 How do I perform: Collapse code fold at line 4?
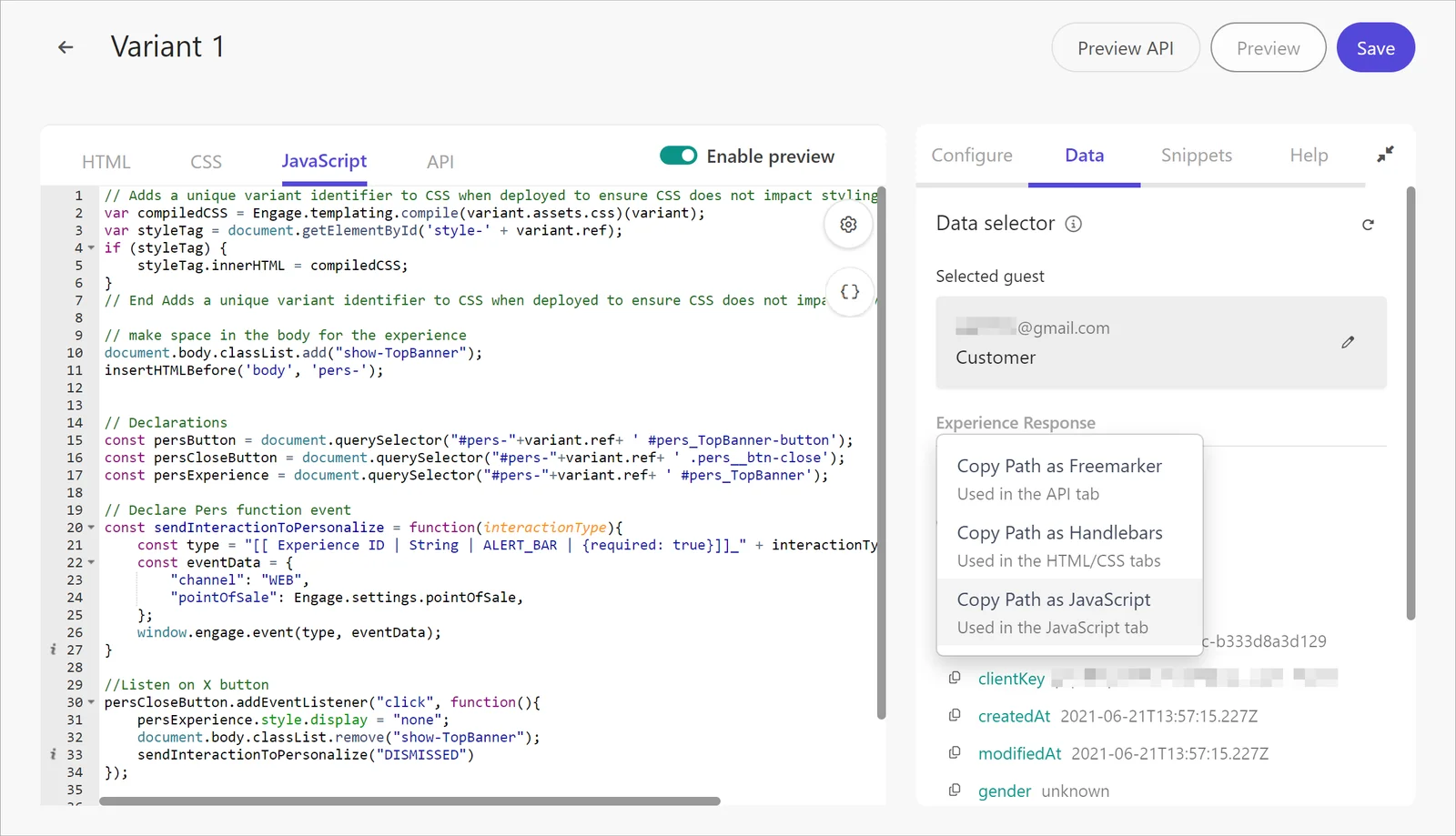coord(91,247)
